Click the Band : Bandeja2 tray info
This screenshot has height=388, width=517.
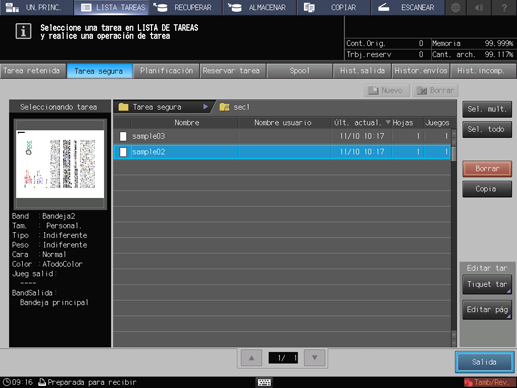(x=44, y=216)
